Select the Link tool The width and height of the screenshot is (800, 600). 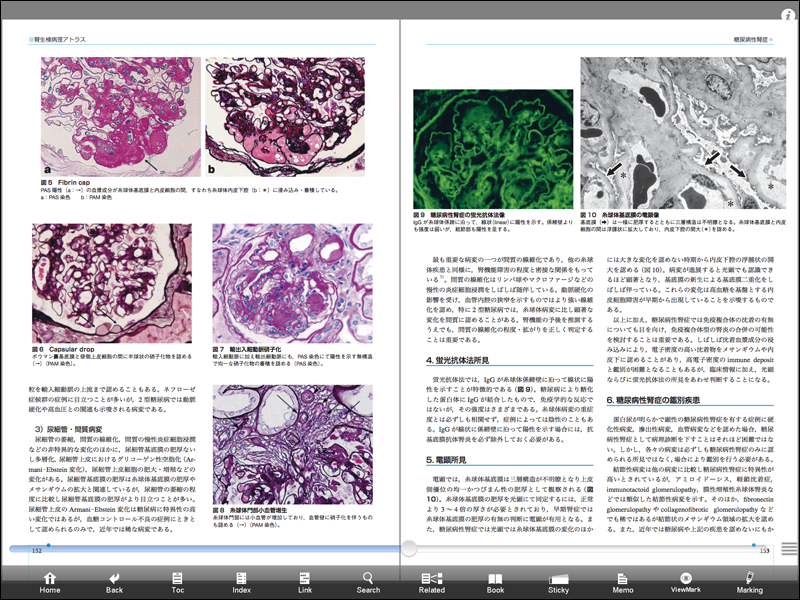(305, 580)
